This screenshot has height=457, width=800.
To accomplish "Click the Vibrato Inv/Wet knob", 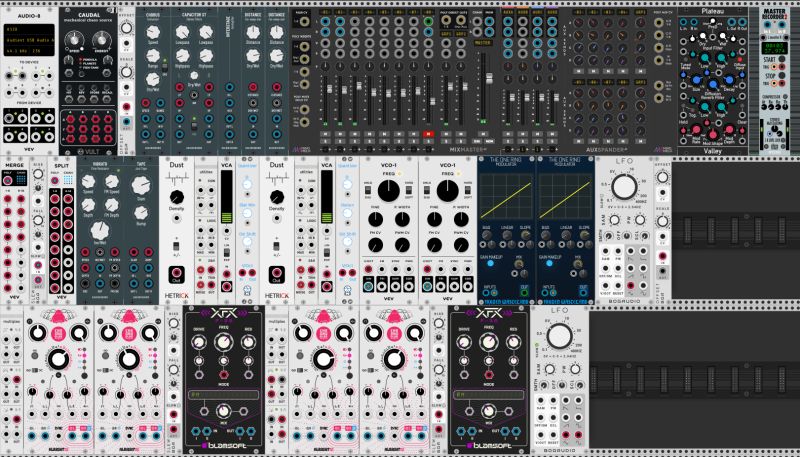I will point(100,231).
